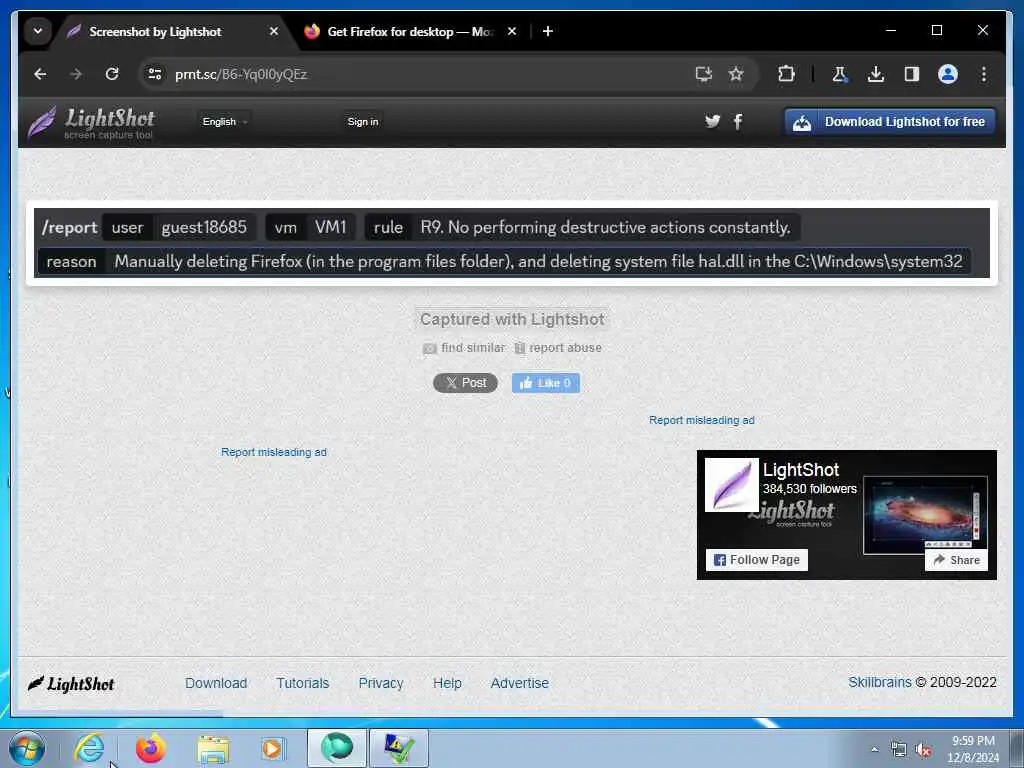
Task: Close the Screenshot by Lightshot tab
Action: [274, 31]
